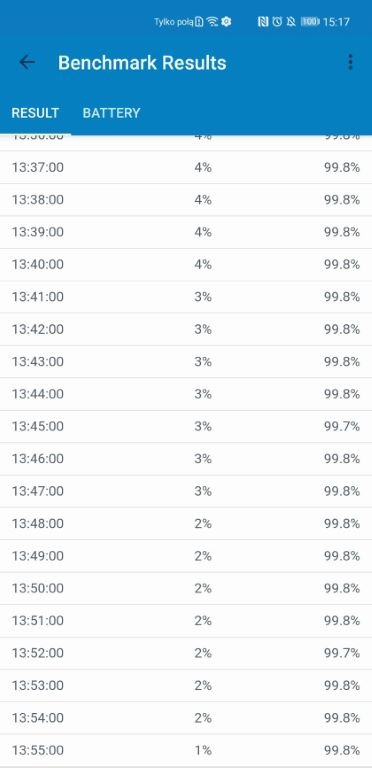Select the 13:50:00 timestamp entry
This screenshot has width=372, height=768.
(x=38, y=588)
